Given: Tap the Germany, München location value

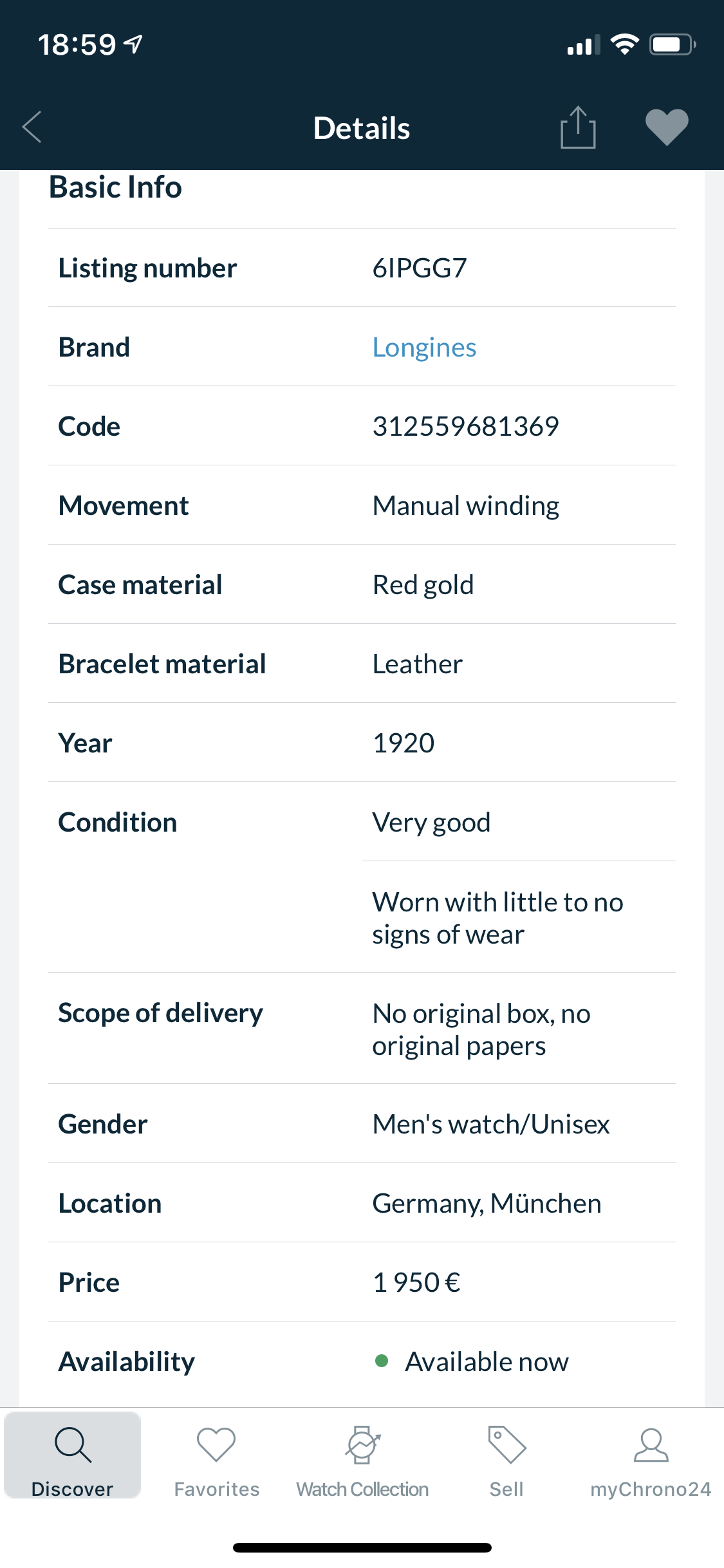Looking at the screenshot, I should (x=487, y=1204).
